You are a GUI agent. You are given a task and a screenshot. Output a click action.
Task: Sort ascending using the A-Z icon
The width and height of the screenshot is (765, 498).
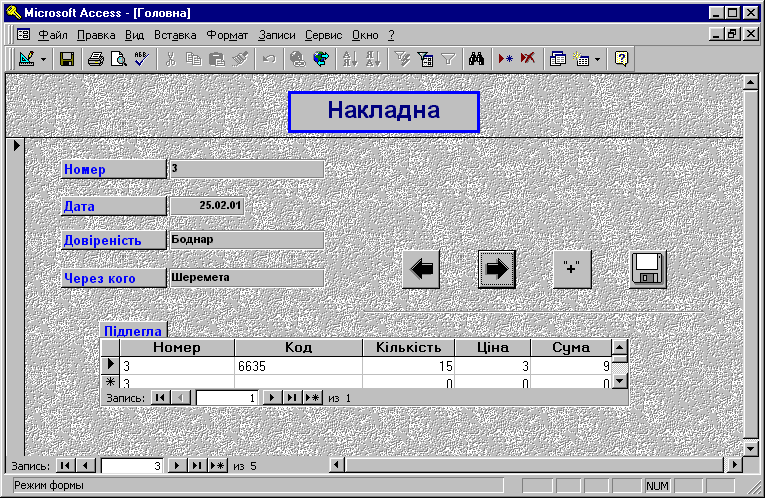coord(350,59)
